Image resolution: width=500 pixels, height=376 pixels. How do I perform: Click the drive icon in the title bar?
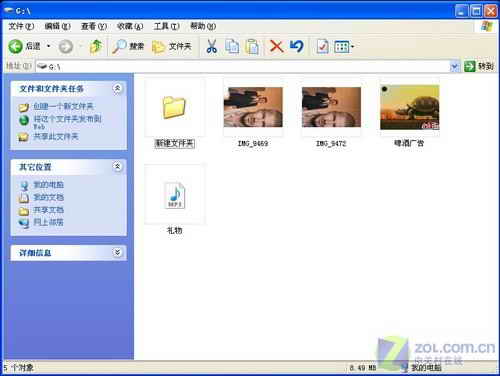8,11
